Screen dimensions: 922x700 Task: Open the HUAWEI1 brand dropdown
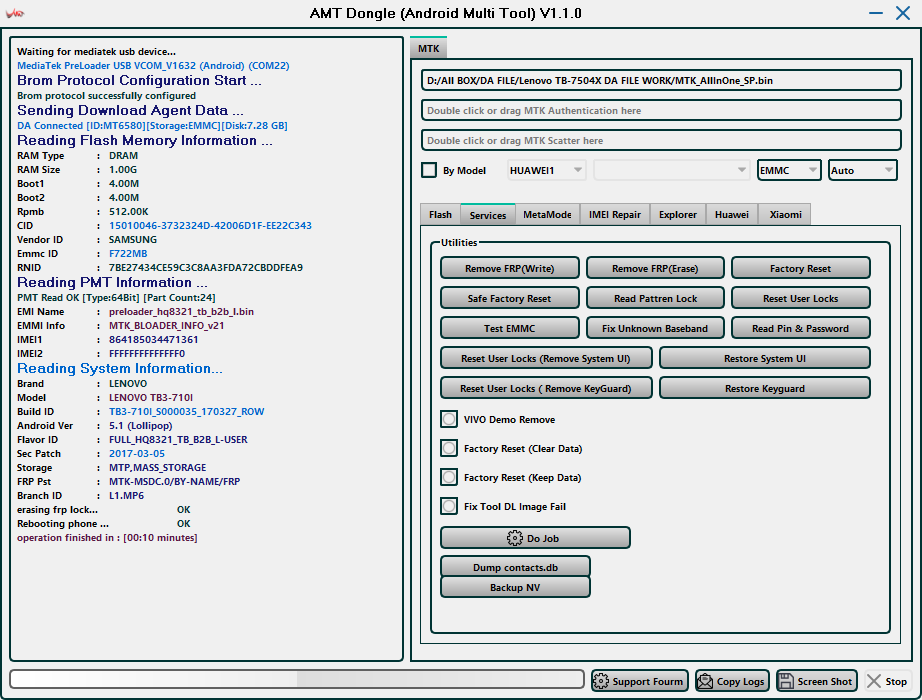pos(547,170)
